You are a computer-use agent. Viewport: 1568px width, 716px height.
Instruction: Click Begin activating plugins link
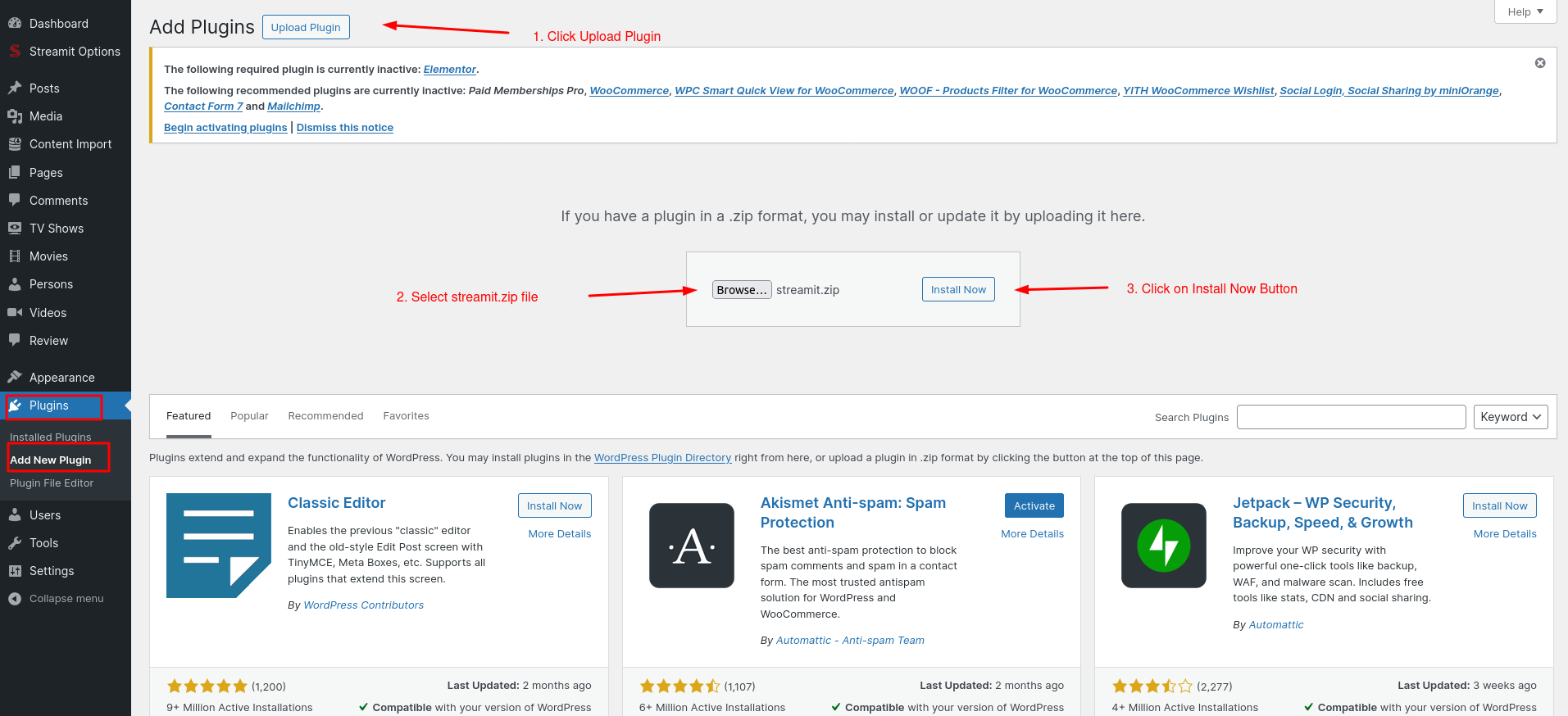click(x=225, y=128)
